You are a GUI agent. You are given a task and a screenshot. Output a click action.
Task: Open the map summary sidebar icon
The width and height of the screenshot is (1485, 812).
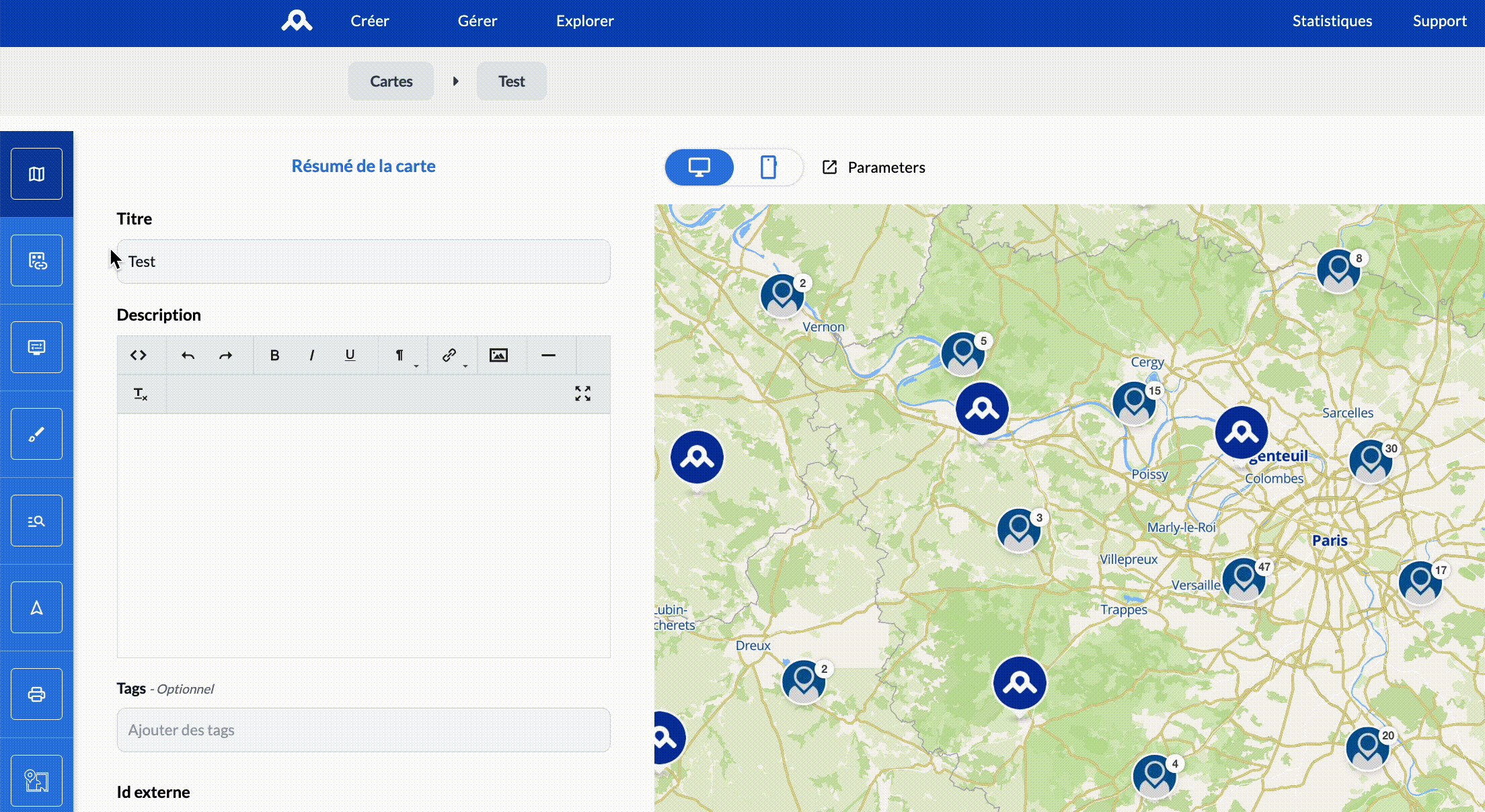click(x=36, y=174)
